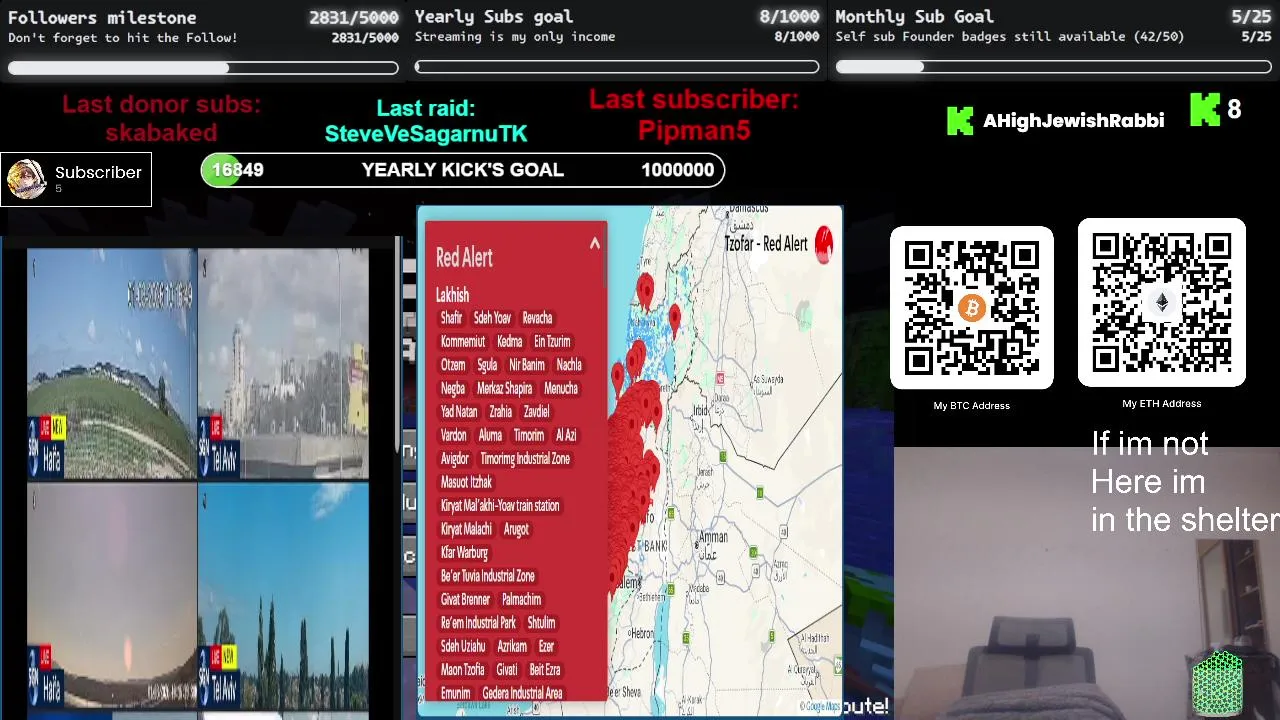Click the My BTC Address label
The width and height of the screenshot is (1280, 720).
(972, 405)
